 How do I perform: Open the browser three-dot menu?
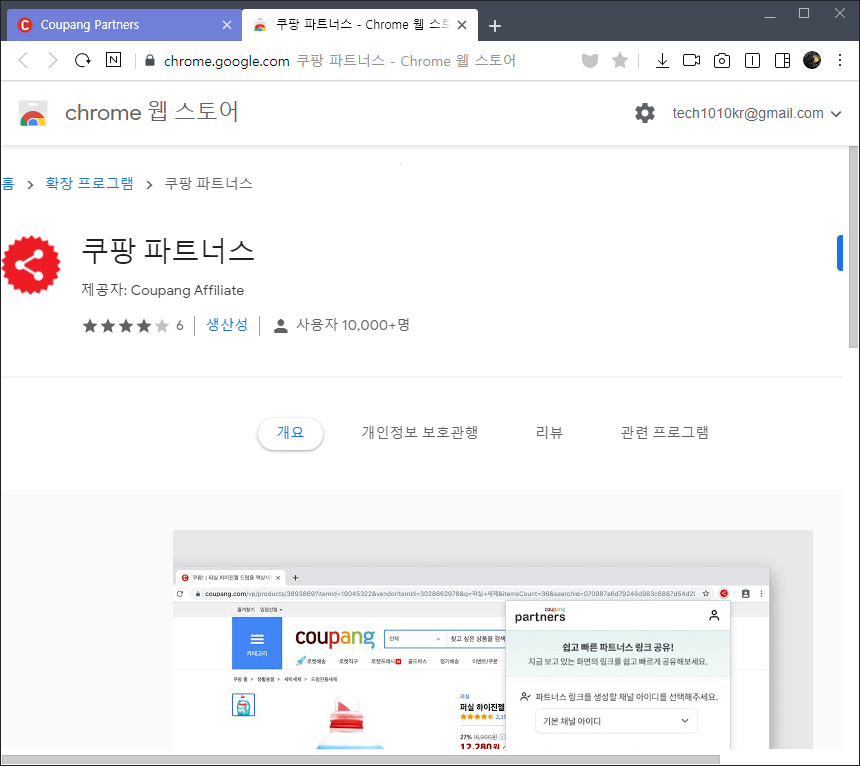[840, 60]
